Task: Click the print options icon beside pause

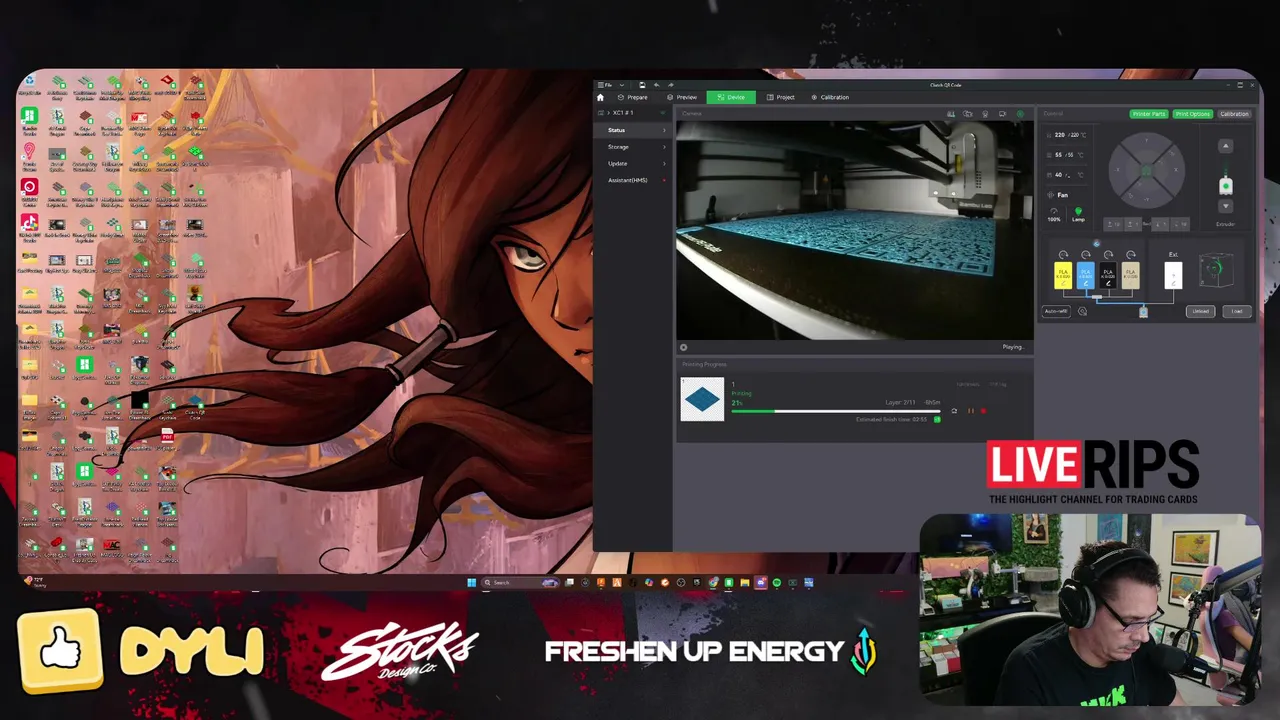Action: [x=954, y=411]
